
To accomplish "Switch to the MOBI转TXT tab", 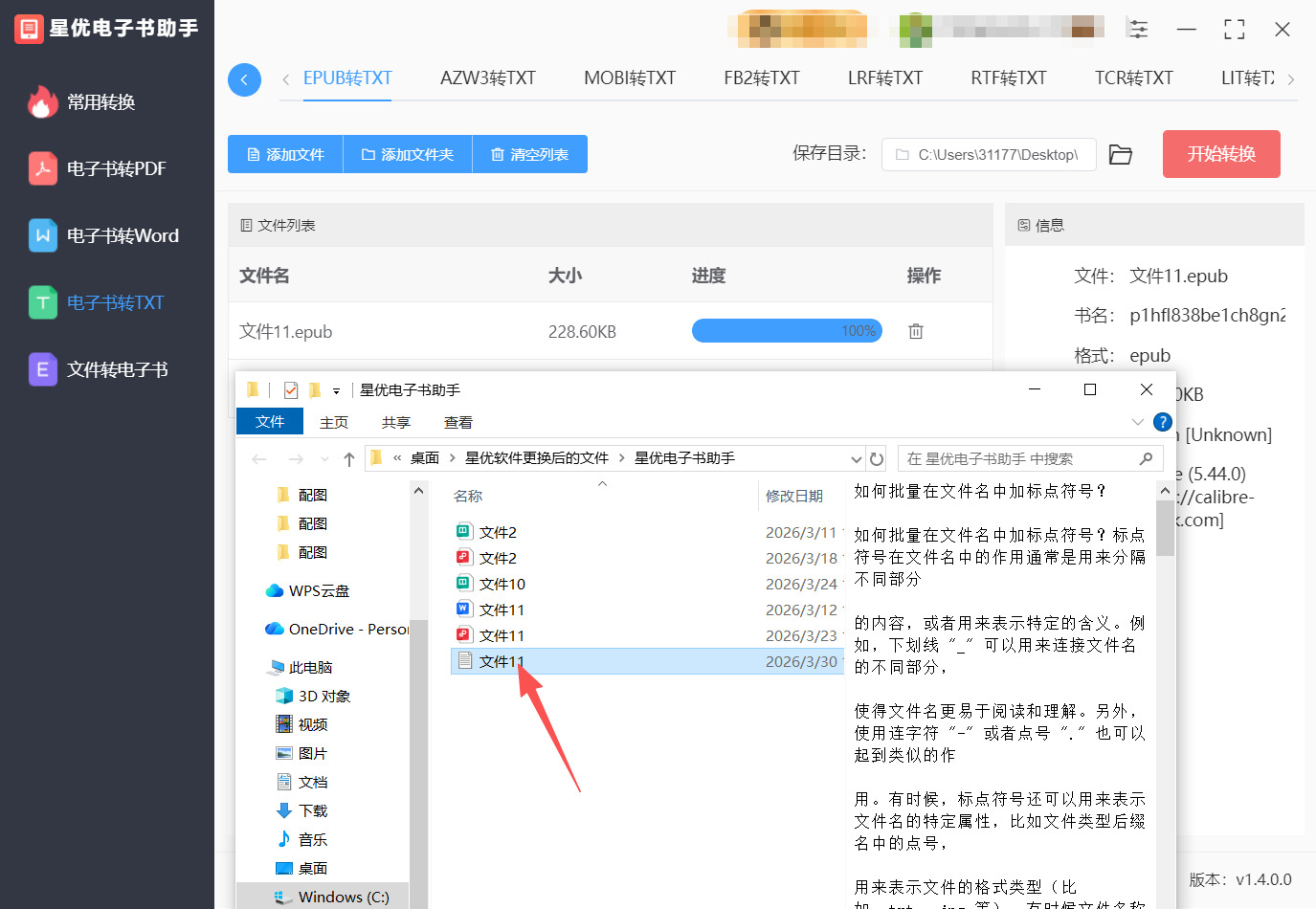I will coord(630,78).
